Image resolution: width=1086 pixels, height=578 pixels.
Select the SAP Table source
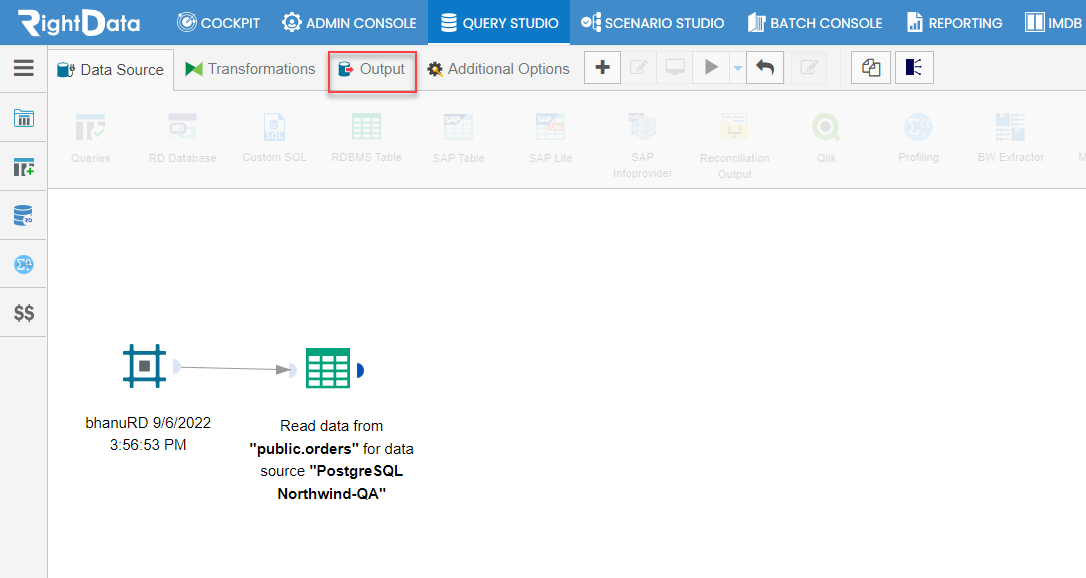pos(459,138)
